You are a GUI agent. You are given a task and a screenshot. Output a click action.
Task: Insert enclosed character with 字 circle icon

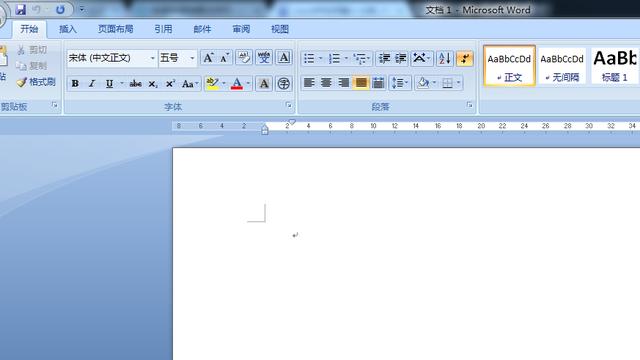(284, 84)
